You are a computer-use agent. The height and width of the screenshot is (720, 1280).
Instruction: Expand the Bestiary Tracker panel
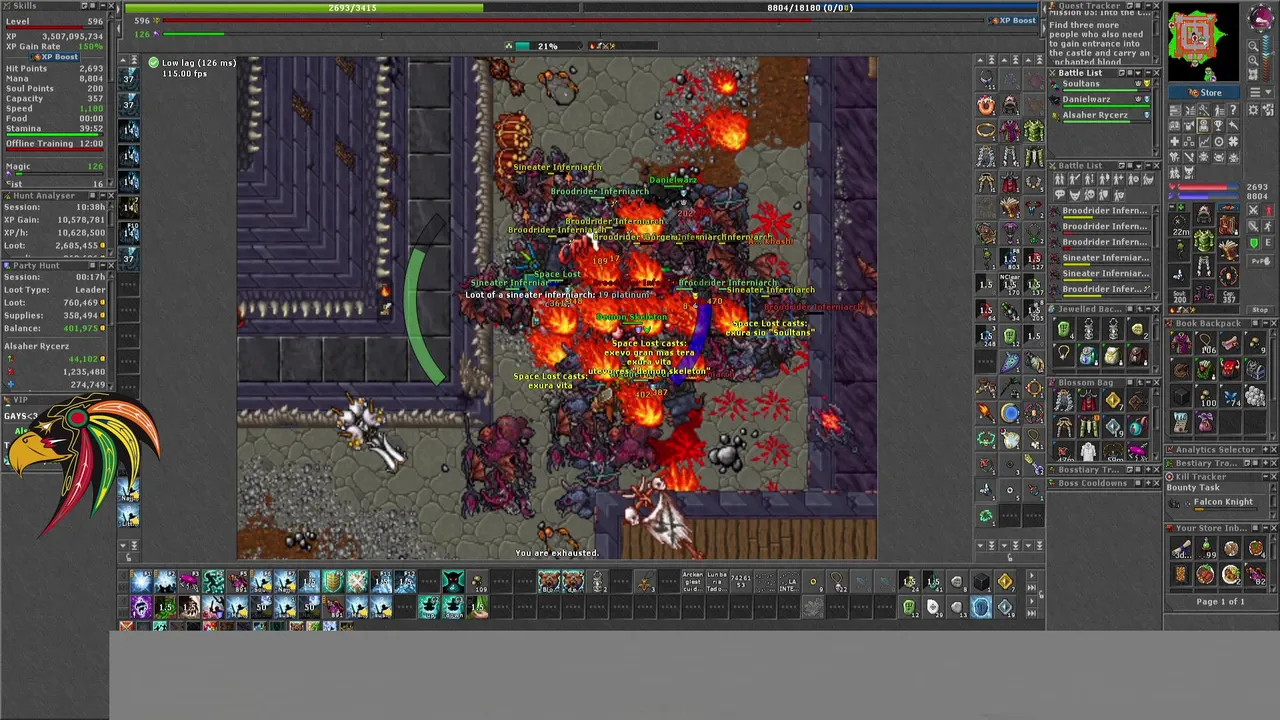coord(1265,463)
